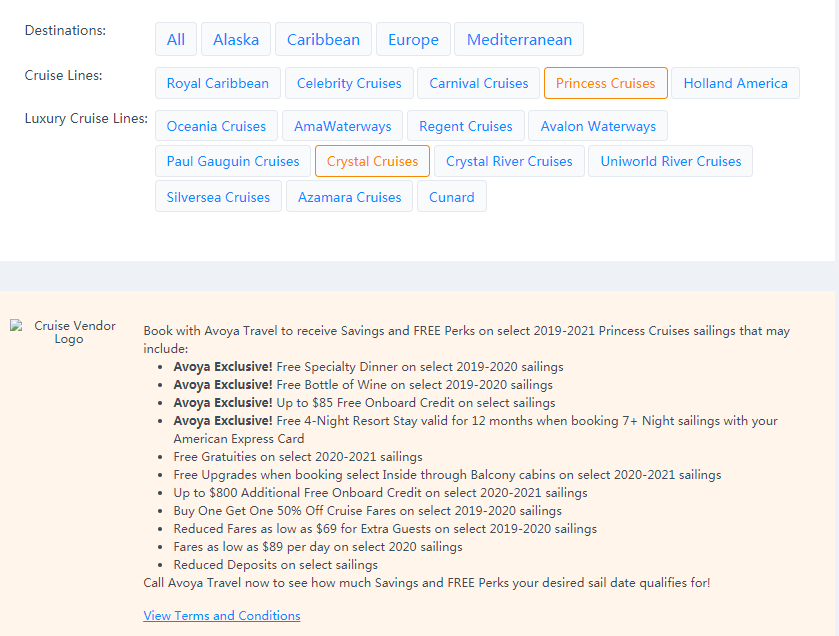The image size is (839, 636).
Task: Open View Terms and Conditions link
Action: pos(222,616)
